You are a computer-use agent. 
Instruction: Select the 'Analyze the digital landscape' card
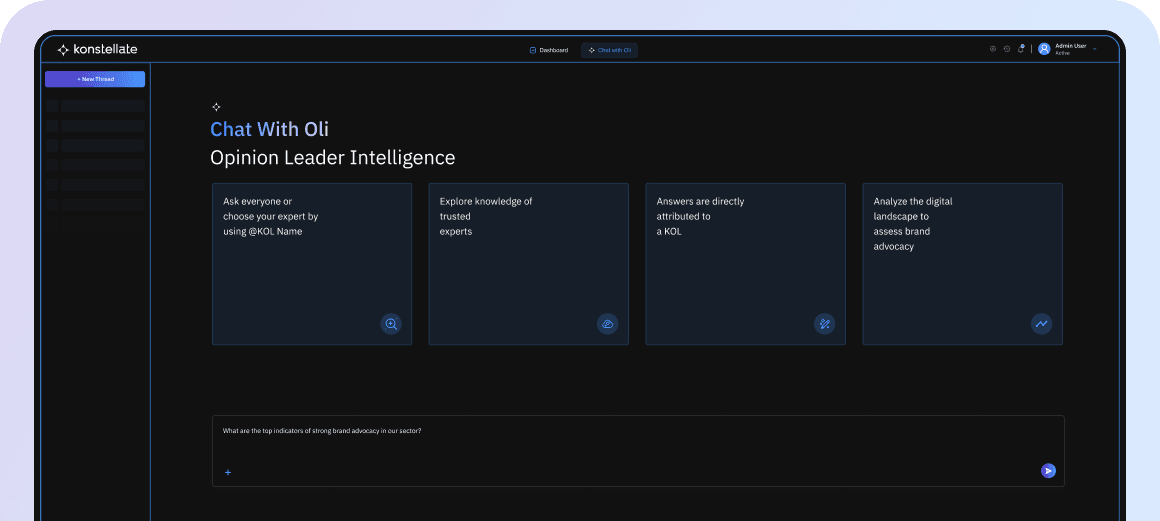962,264
